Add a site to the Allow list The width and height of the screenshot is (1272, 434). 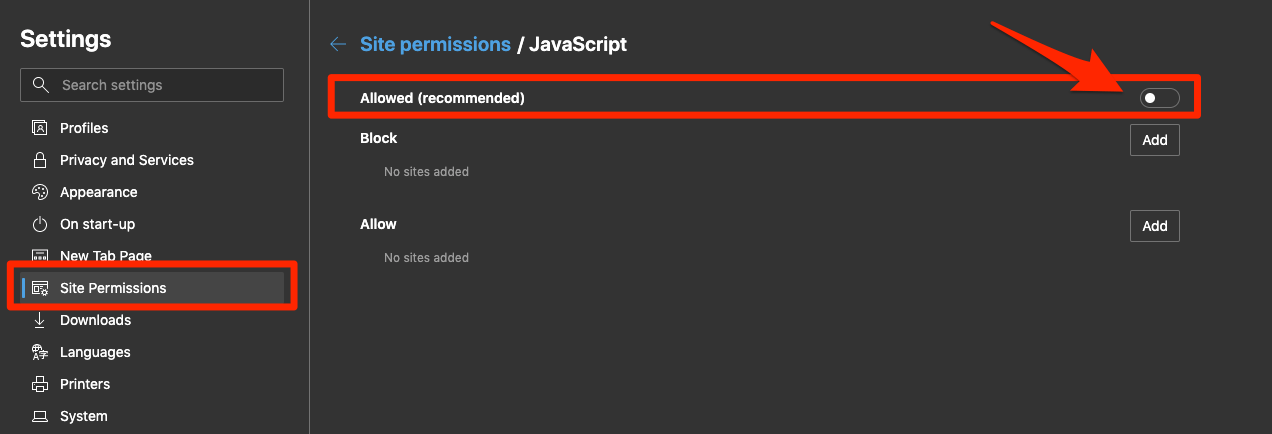[x=1155, y=226]
